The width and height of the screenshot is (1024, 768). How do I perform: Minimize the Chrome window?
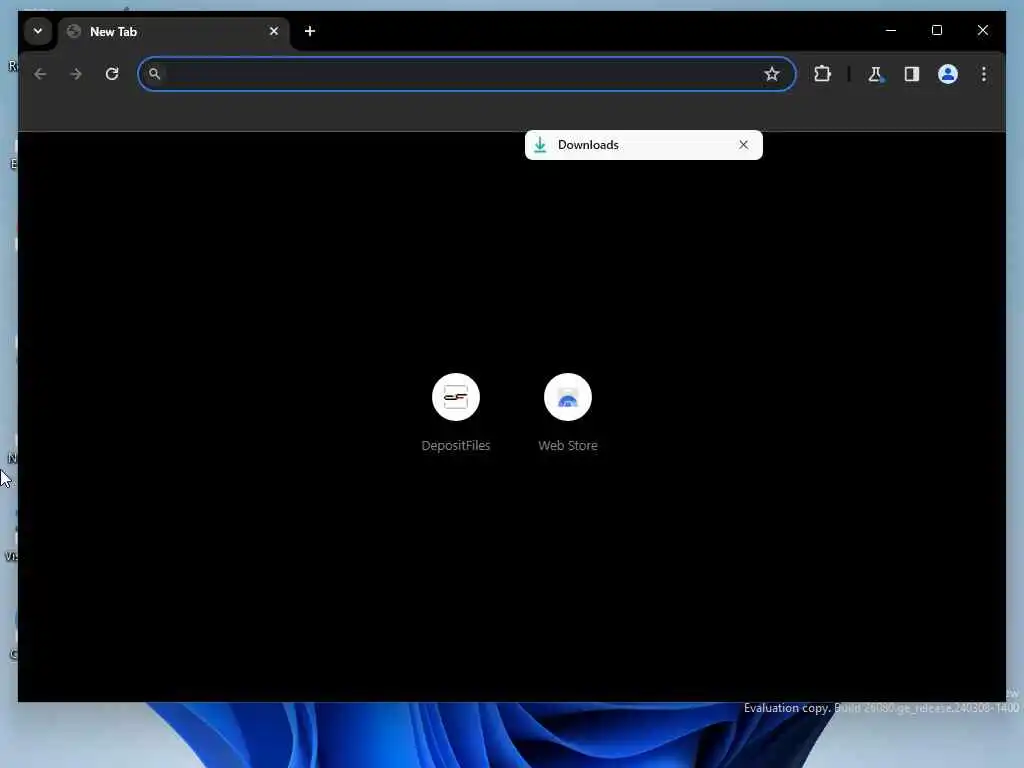[x=891, y=31]
